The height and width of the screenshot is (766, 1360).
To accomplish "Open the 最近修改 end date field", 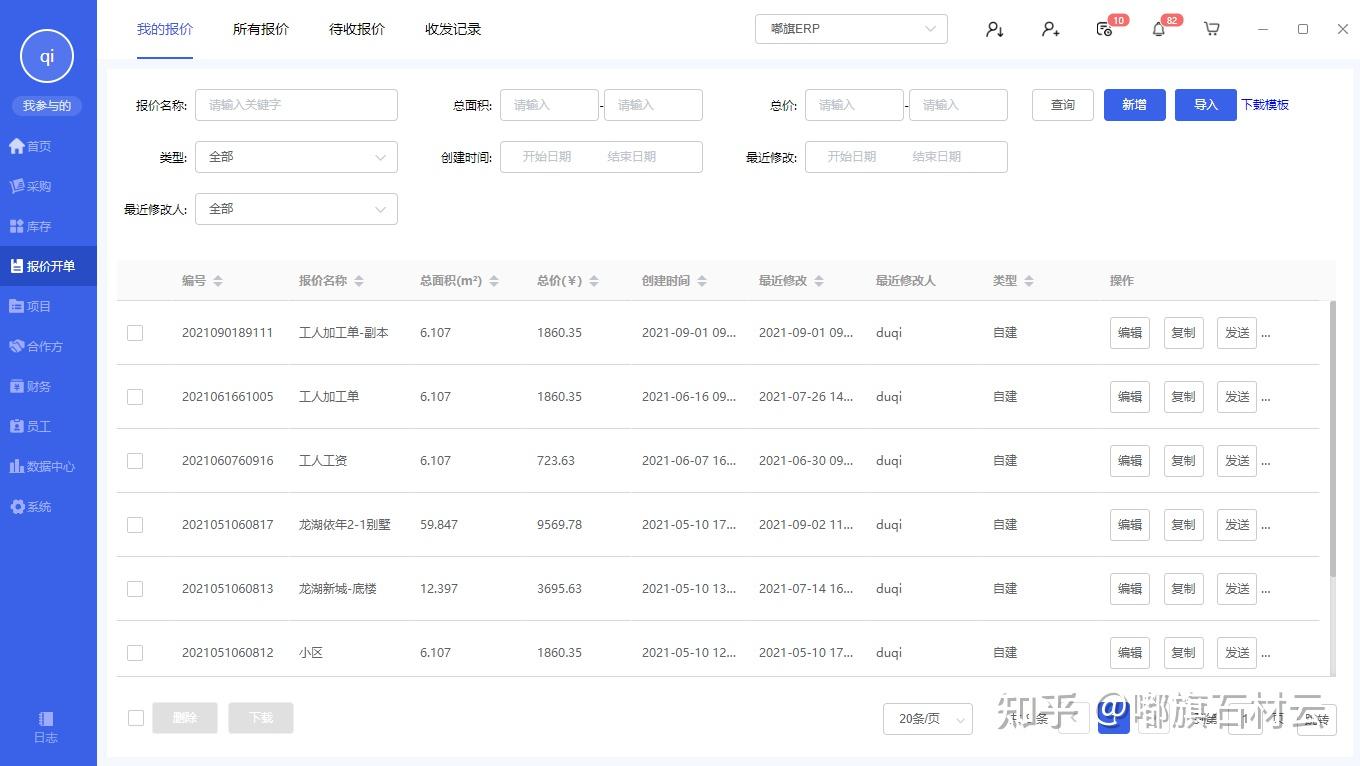I will [937, 157].
